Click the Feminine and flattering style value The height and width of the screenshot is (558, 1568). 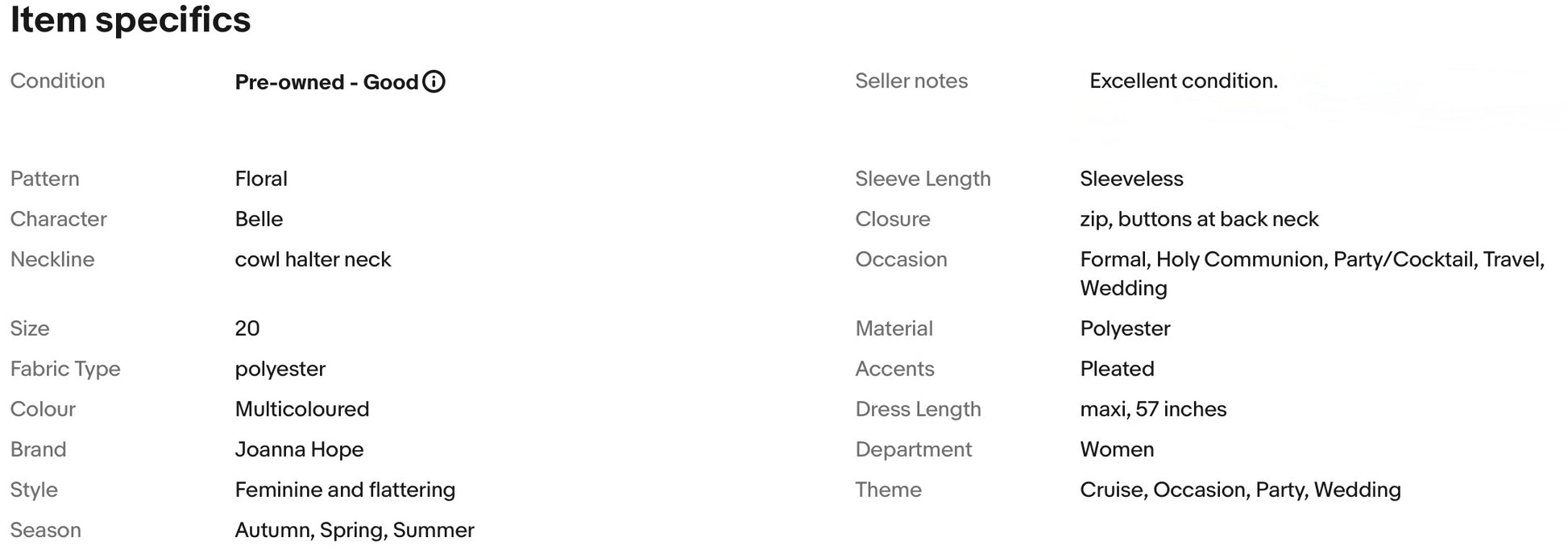345,490
